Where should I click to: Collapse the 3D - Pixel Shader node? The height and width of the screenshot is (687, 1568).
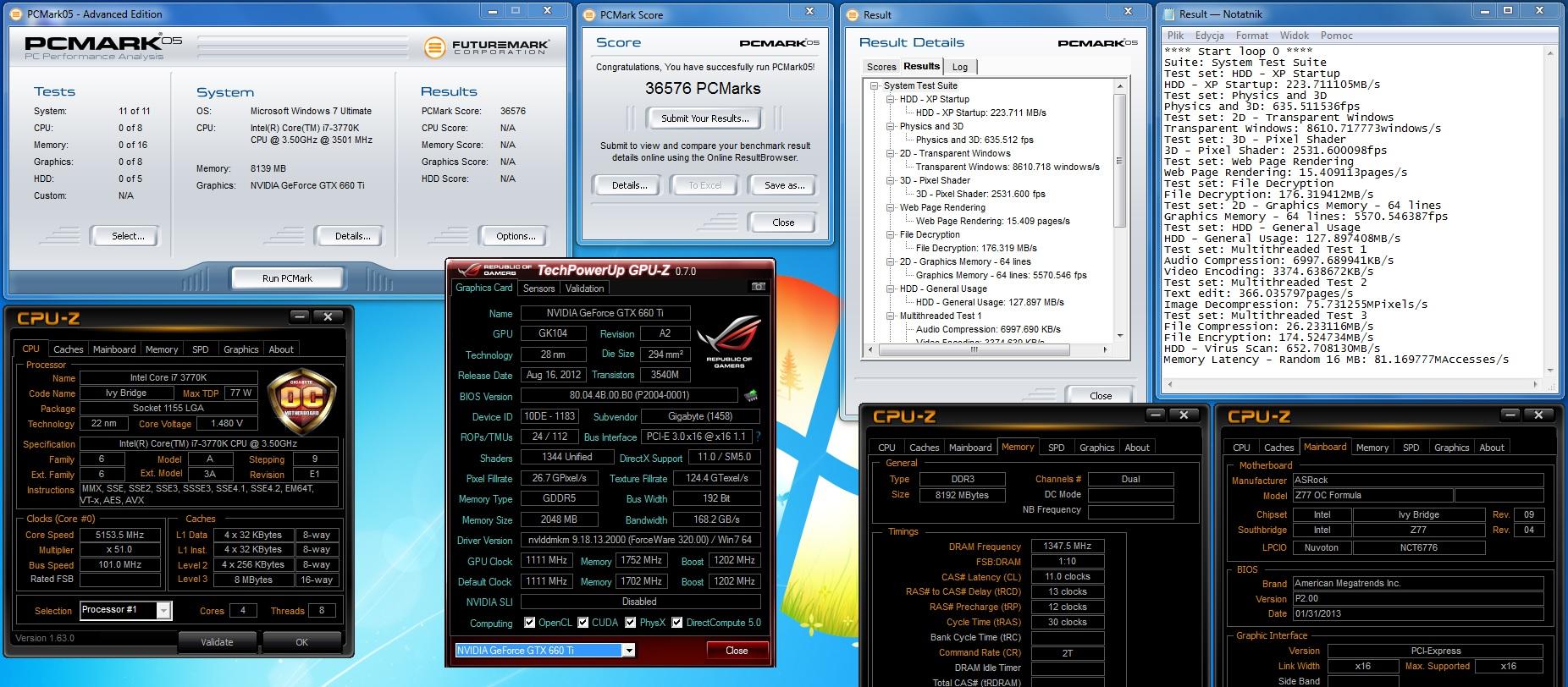(x=892, y=180)
